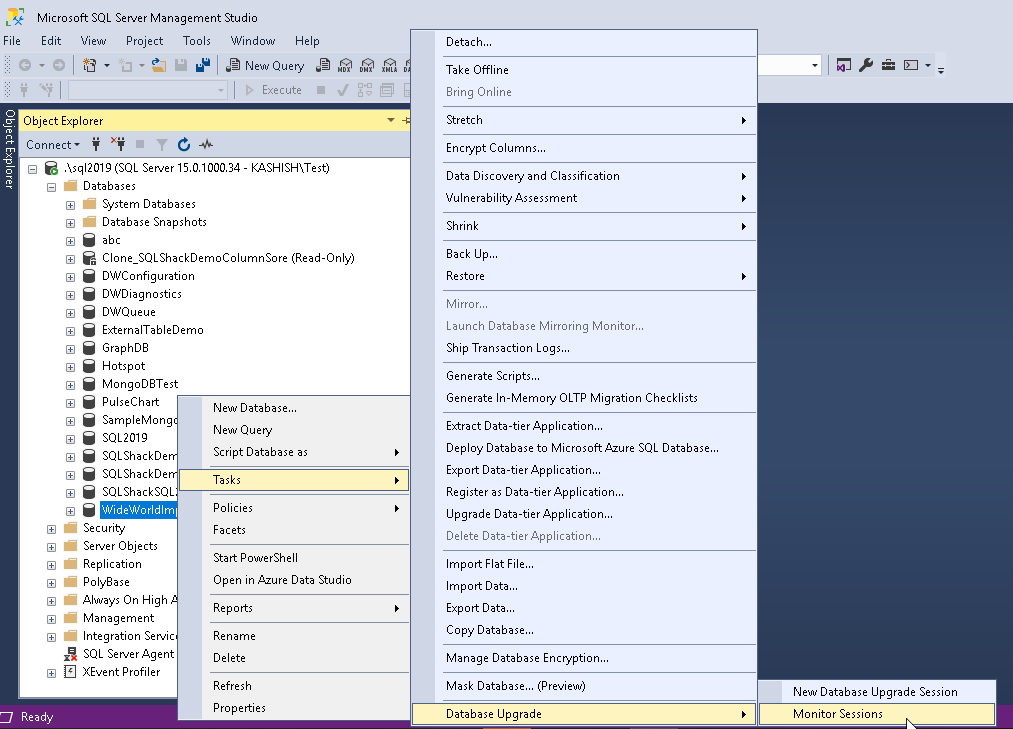Select Tasks in the context menu
This screenshot has height=729, width=1013.
294,480
